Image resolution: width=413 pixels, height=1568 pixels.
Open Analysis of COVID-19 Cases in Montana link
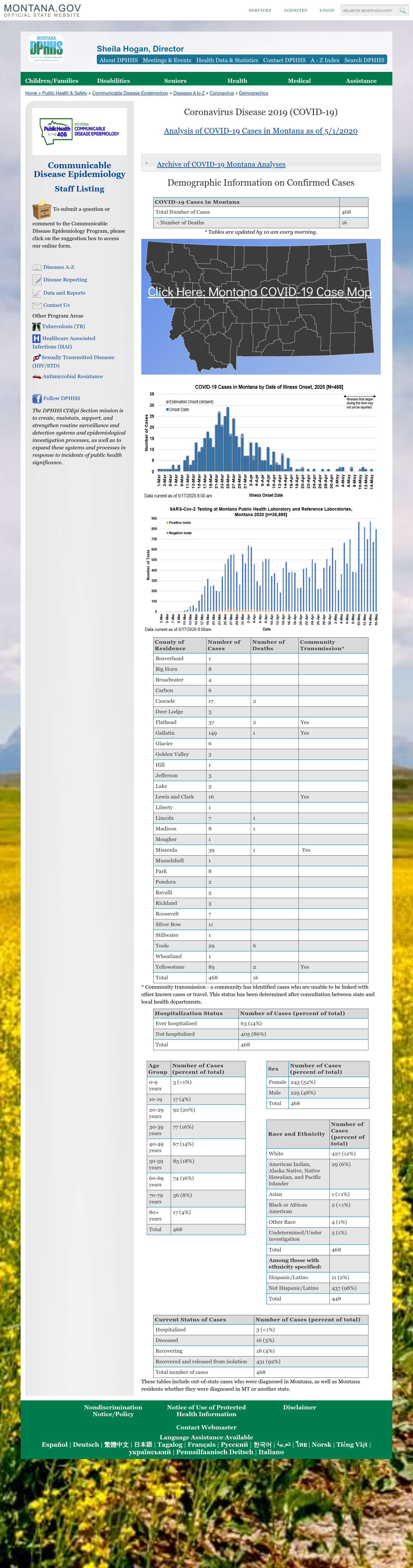(x=261, y=131)
